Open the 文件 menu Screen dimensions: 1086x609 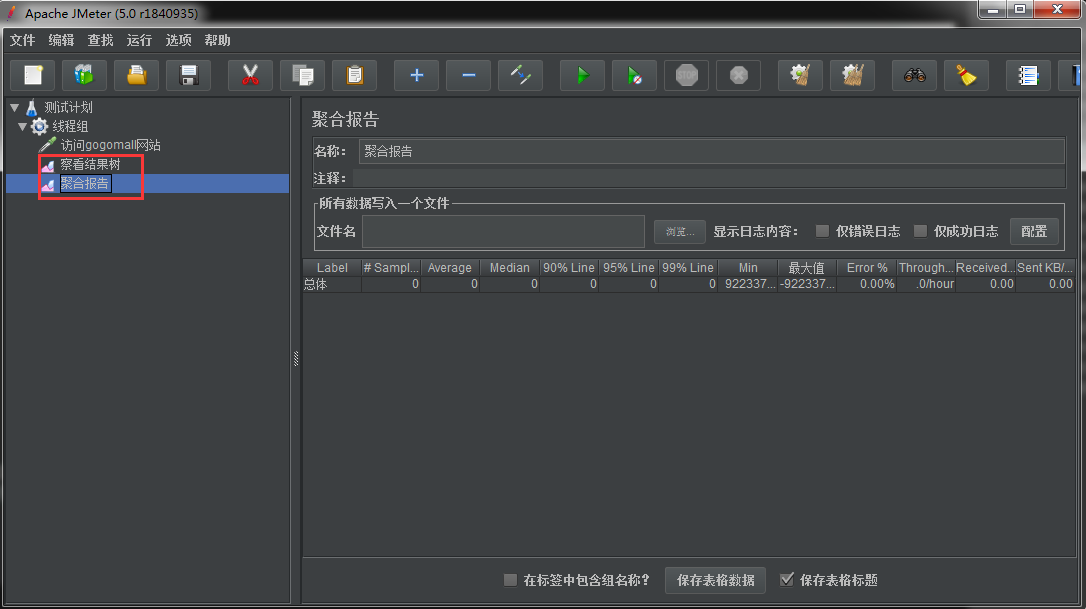click(22, 40)
